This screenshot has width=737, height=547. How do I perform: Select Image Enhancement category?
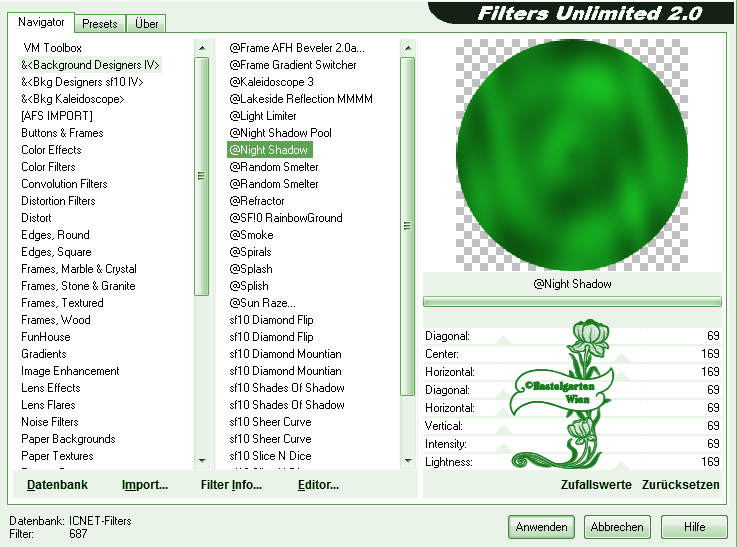coord(70,371)
